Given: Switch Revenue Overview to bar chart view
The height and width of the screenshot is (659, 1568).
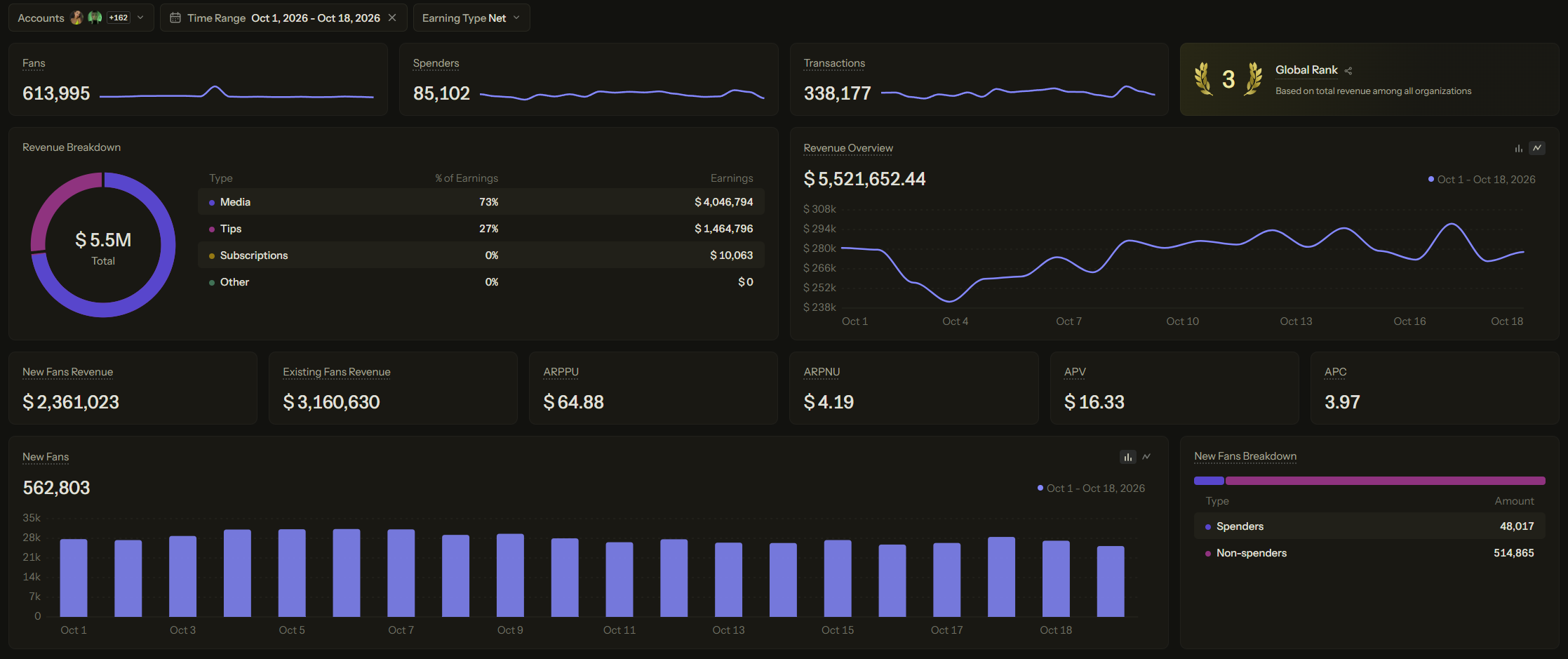Looking at the screenshot, I should [1518, 148].
